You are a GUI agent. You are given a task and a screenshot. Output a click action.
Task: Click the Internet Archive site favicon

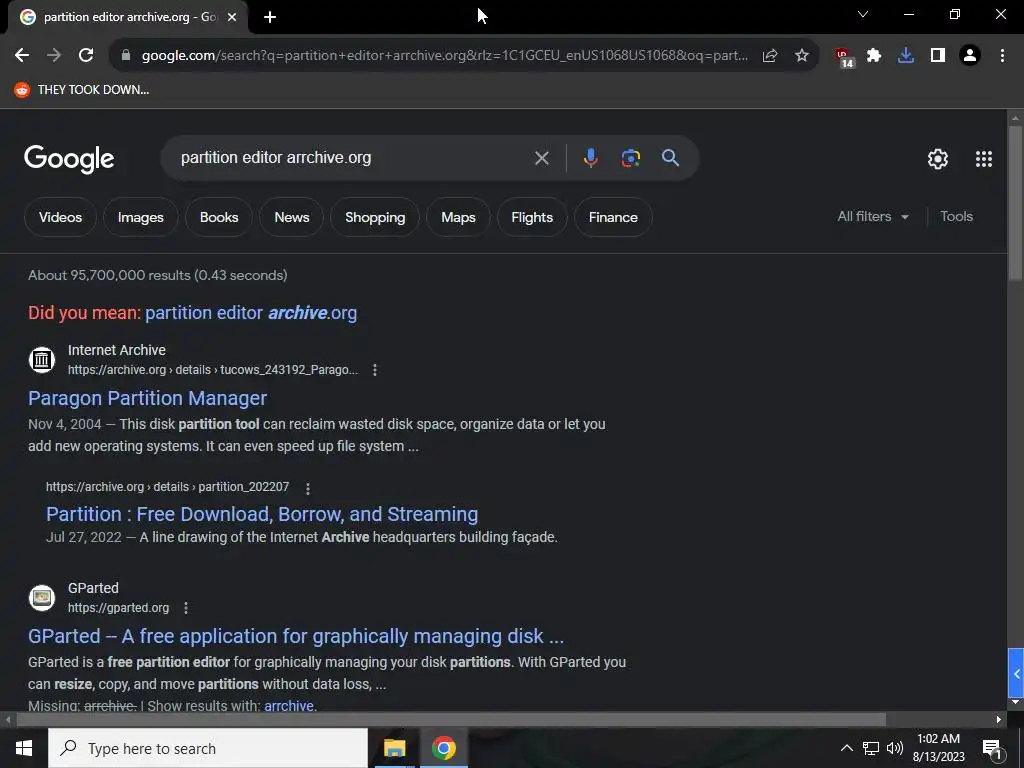pos(42,360)
